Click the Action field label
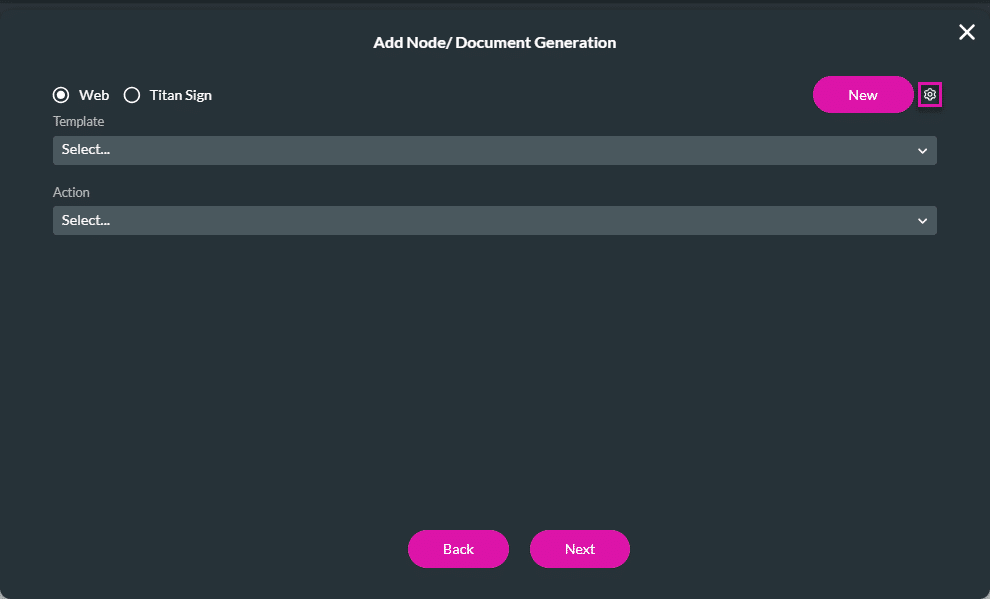Screen dimensions: 990x599 click(x=71, y=192)
